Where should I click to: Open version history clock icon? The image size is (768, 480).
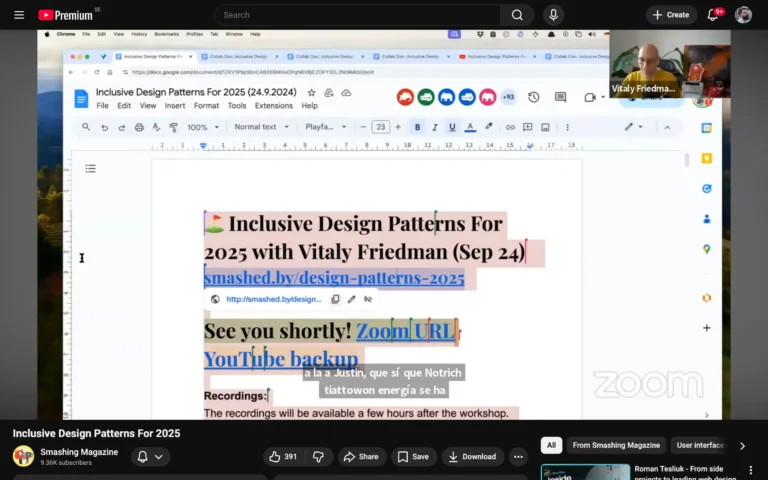click(534, 97)
